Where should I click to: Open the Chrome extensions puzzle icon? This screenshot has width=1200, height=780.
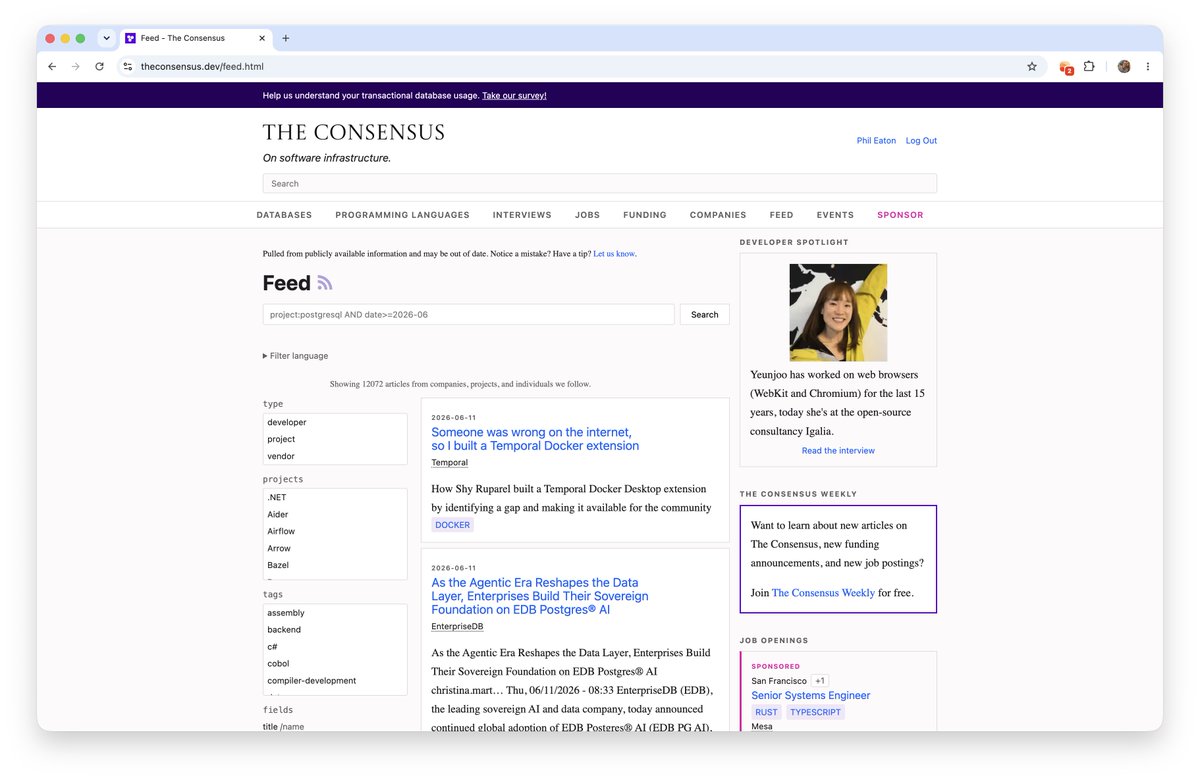1089,66
